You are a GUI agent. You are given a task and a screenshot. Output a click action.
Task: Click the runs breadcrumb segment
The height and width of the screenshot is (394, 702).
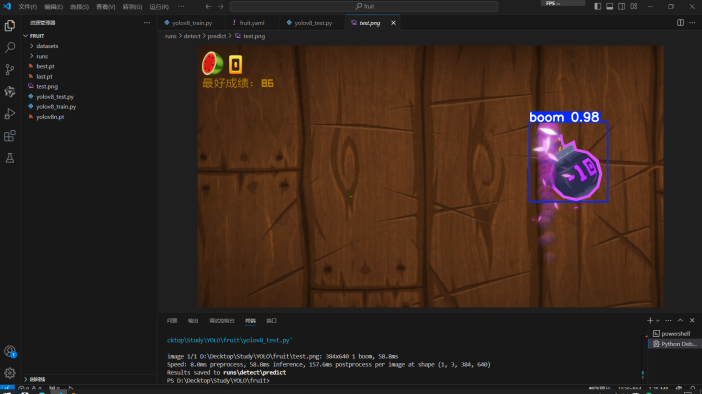tap(171, 36)
